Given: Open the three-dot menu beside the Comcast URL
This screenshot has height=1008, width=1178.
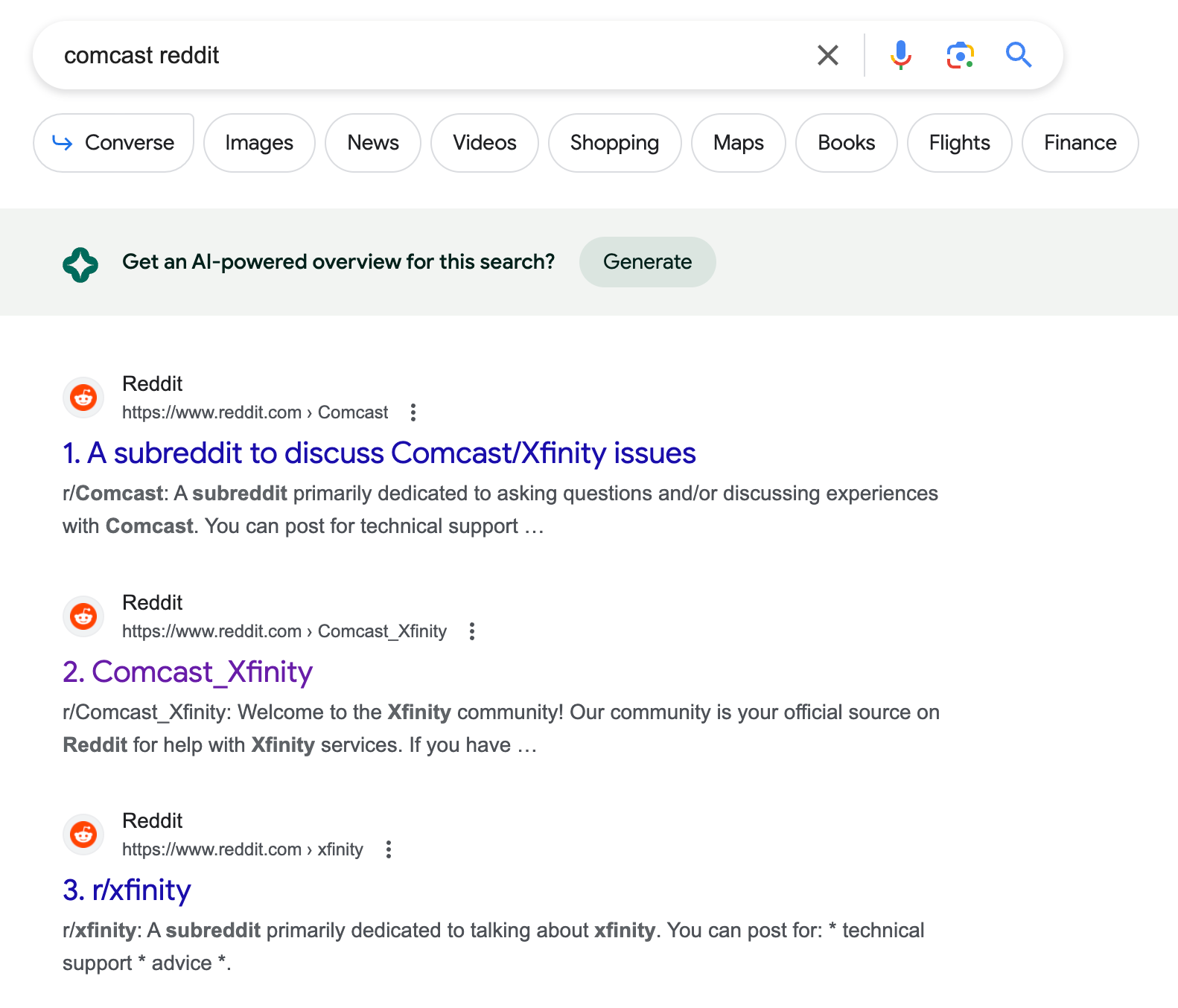Looking at the screenshot, I should [413, 412].
